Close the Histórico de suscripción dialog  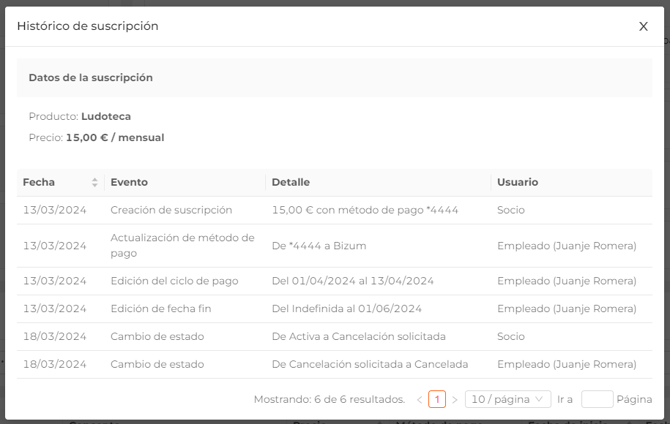(x=643, y=27)
